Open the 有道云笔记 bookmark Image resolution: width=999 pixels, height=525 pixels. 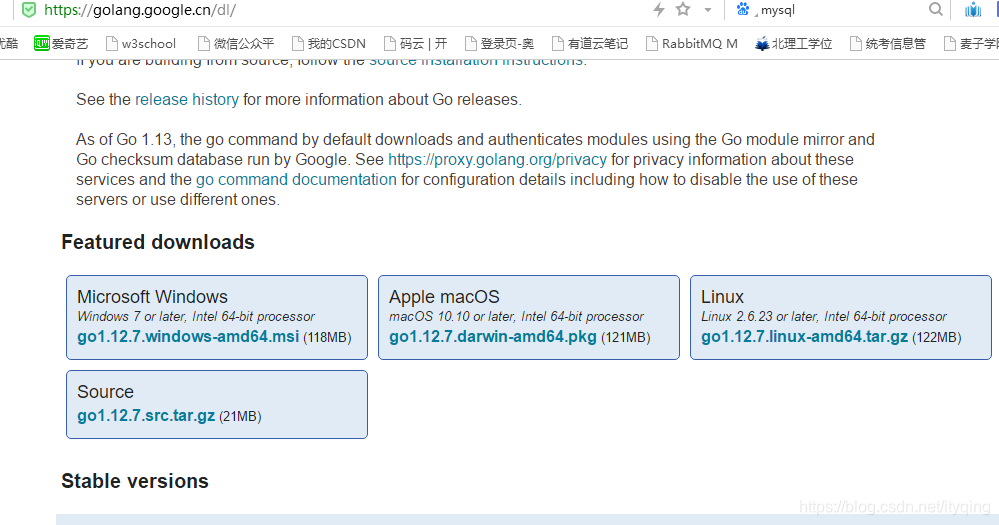click(x=590, y=43)
